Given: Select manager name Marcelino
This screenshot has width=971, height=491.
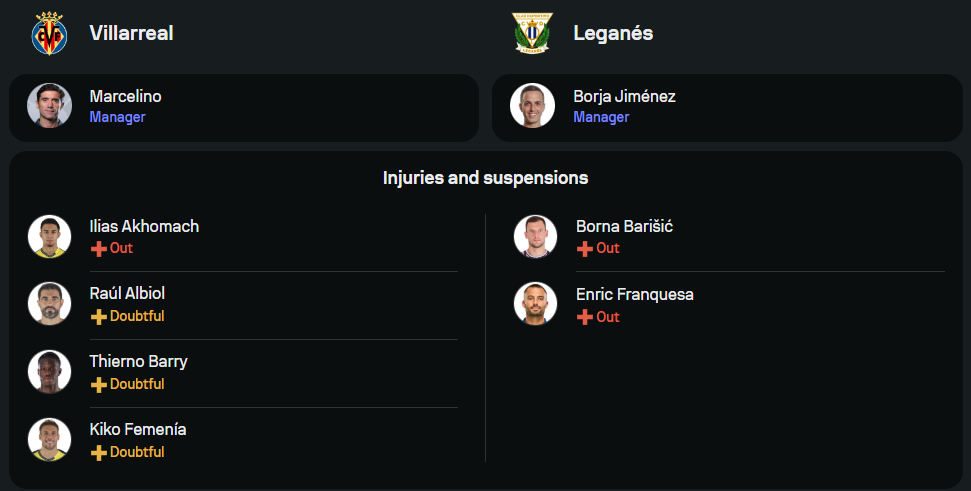Looking at the screenshot, I should [125, 97].
